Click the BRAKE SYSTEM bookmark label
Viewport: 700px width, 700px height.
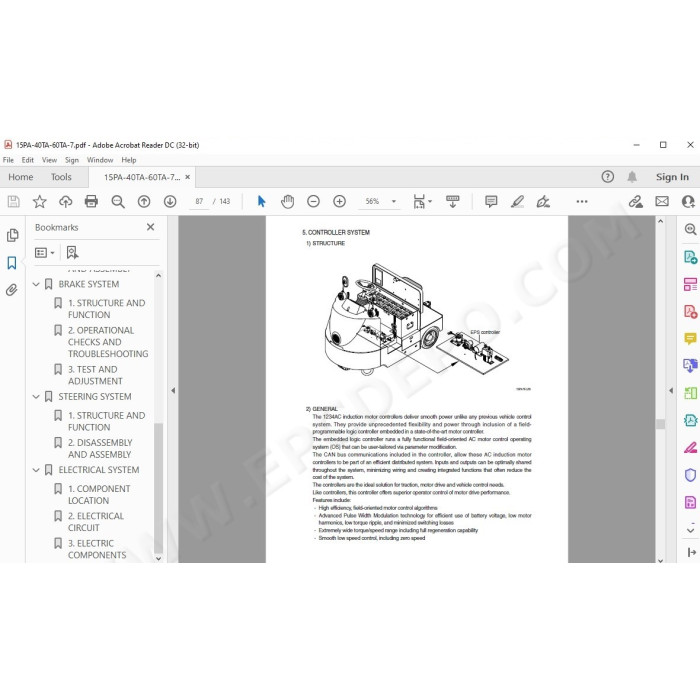point(88,284)
